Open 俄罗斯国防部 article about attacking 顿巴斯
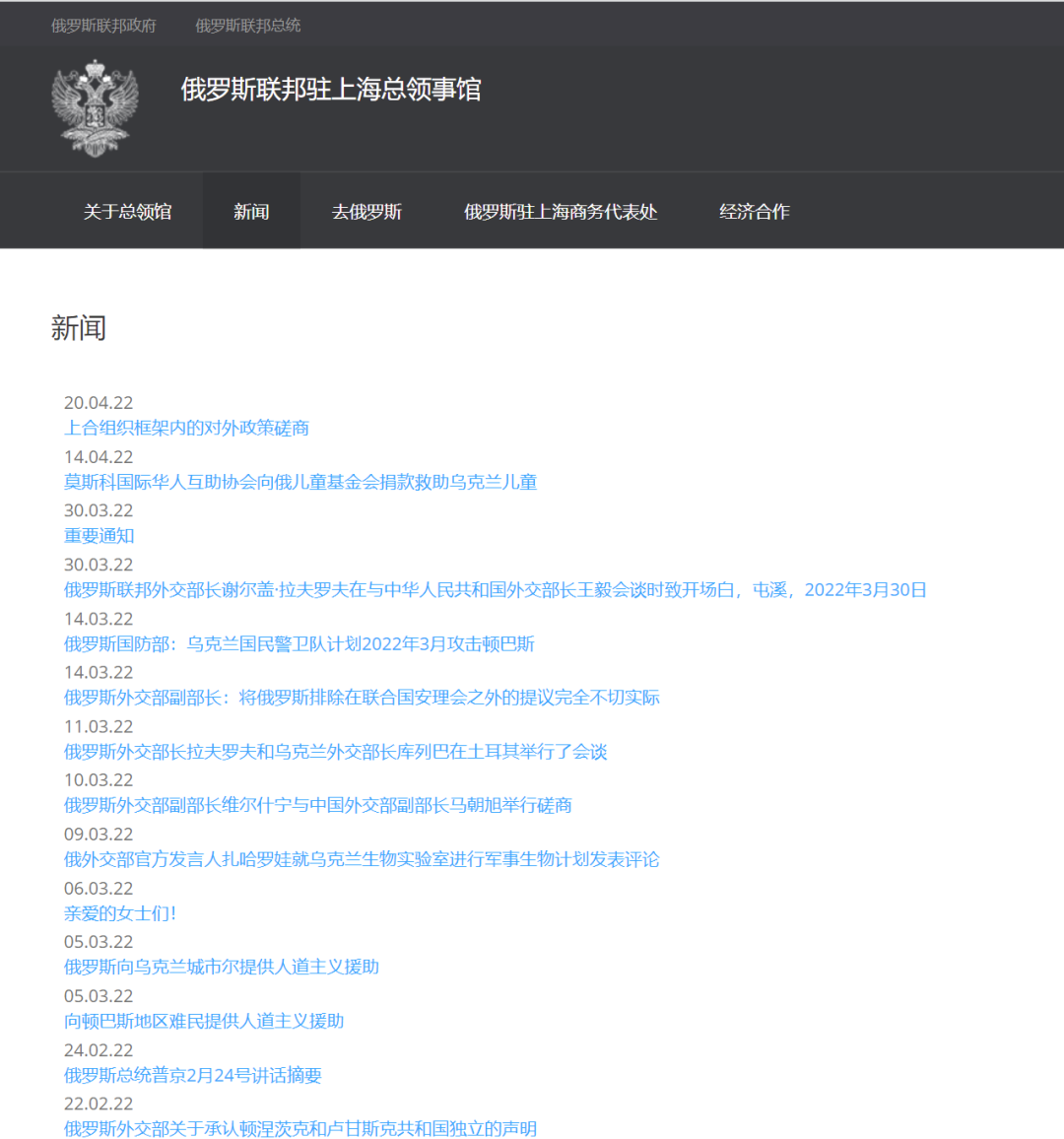This screenshot has height=1139, width=1064. click(x=299, y=644)
